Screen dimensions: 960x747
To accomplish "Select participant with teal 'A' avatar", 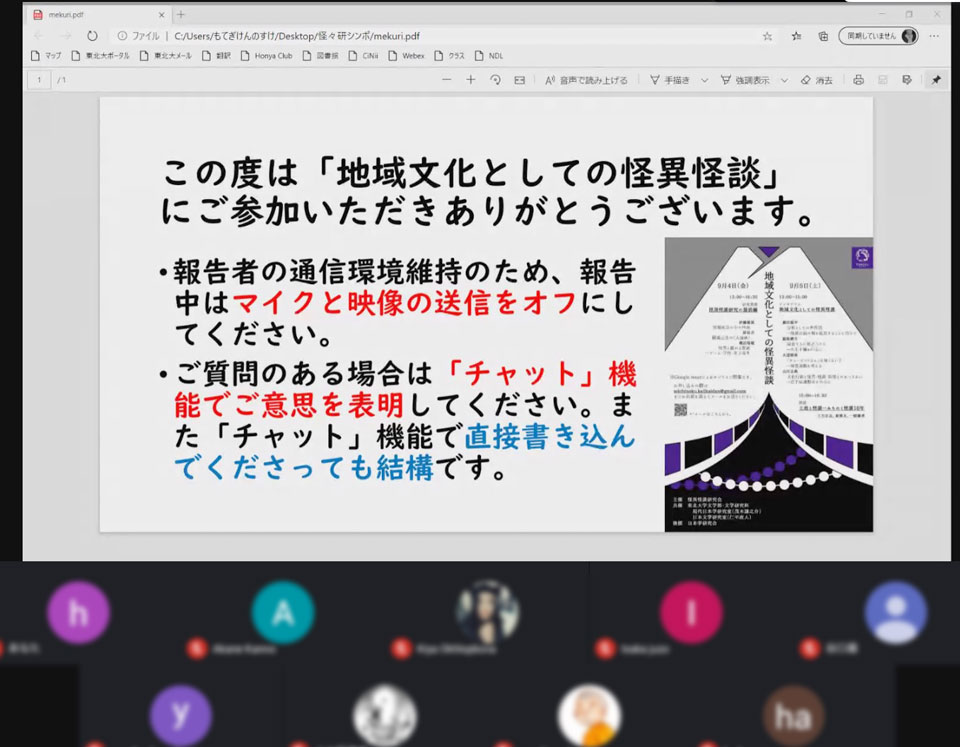I will pyautogui.click(x=283, y=612).
